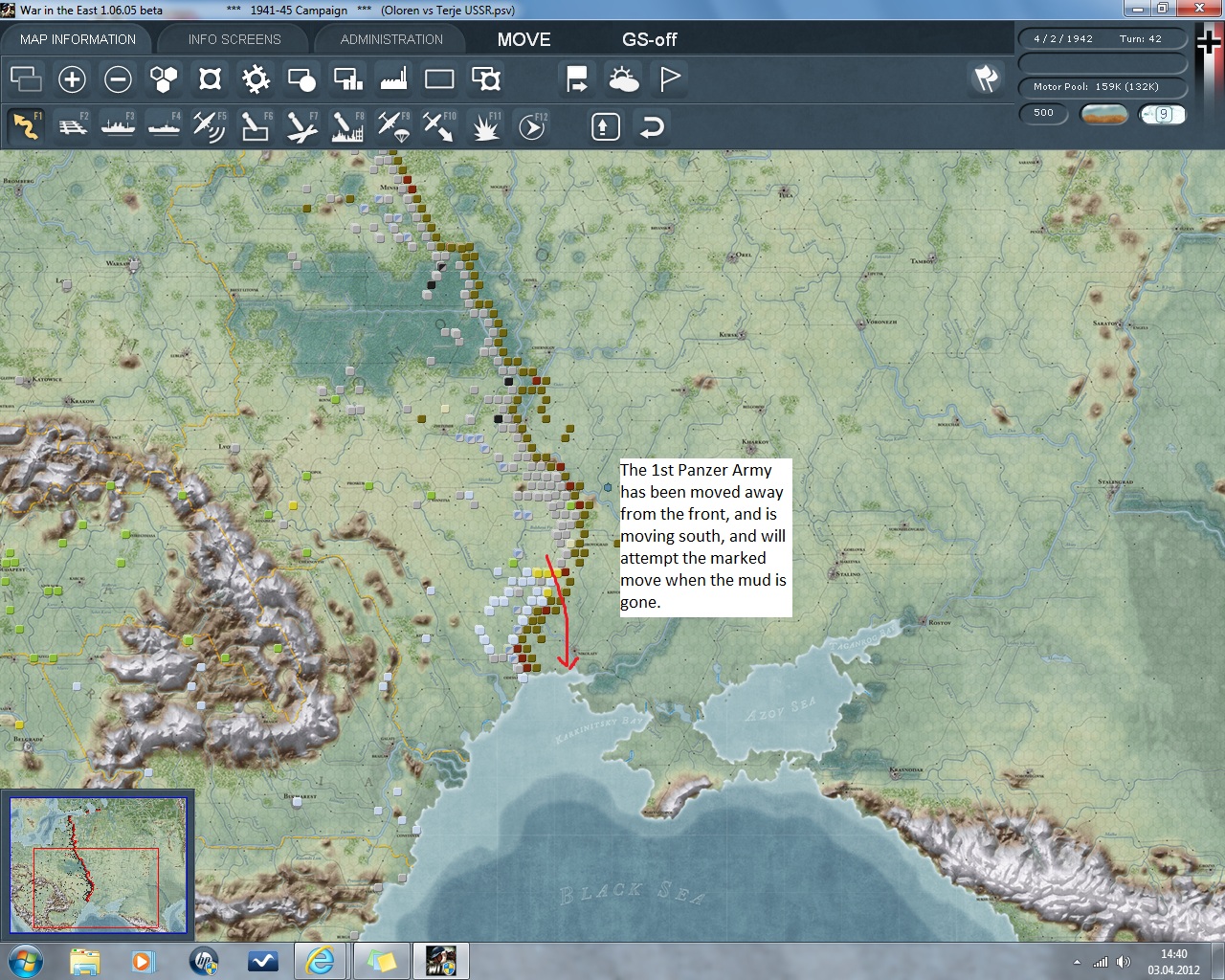This screenshot has width=1225, height=980.
Task: Click the minimap in bottom-left corner
Action: point(98,865)
